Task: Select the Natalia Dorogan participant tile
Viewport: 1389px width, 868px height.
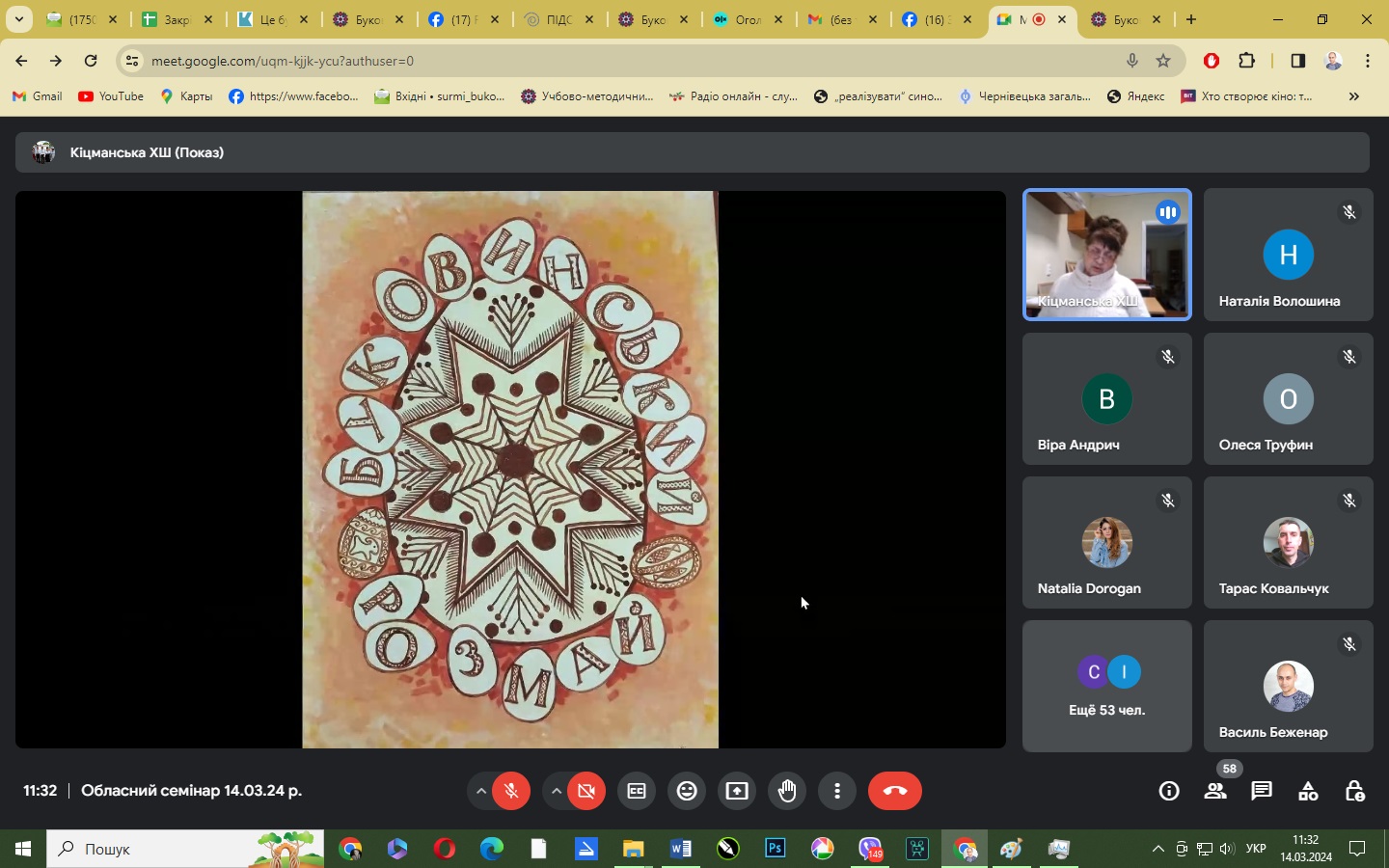Action: pos(1107,543)
